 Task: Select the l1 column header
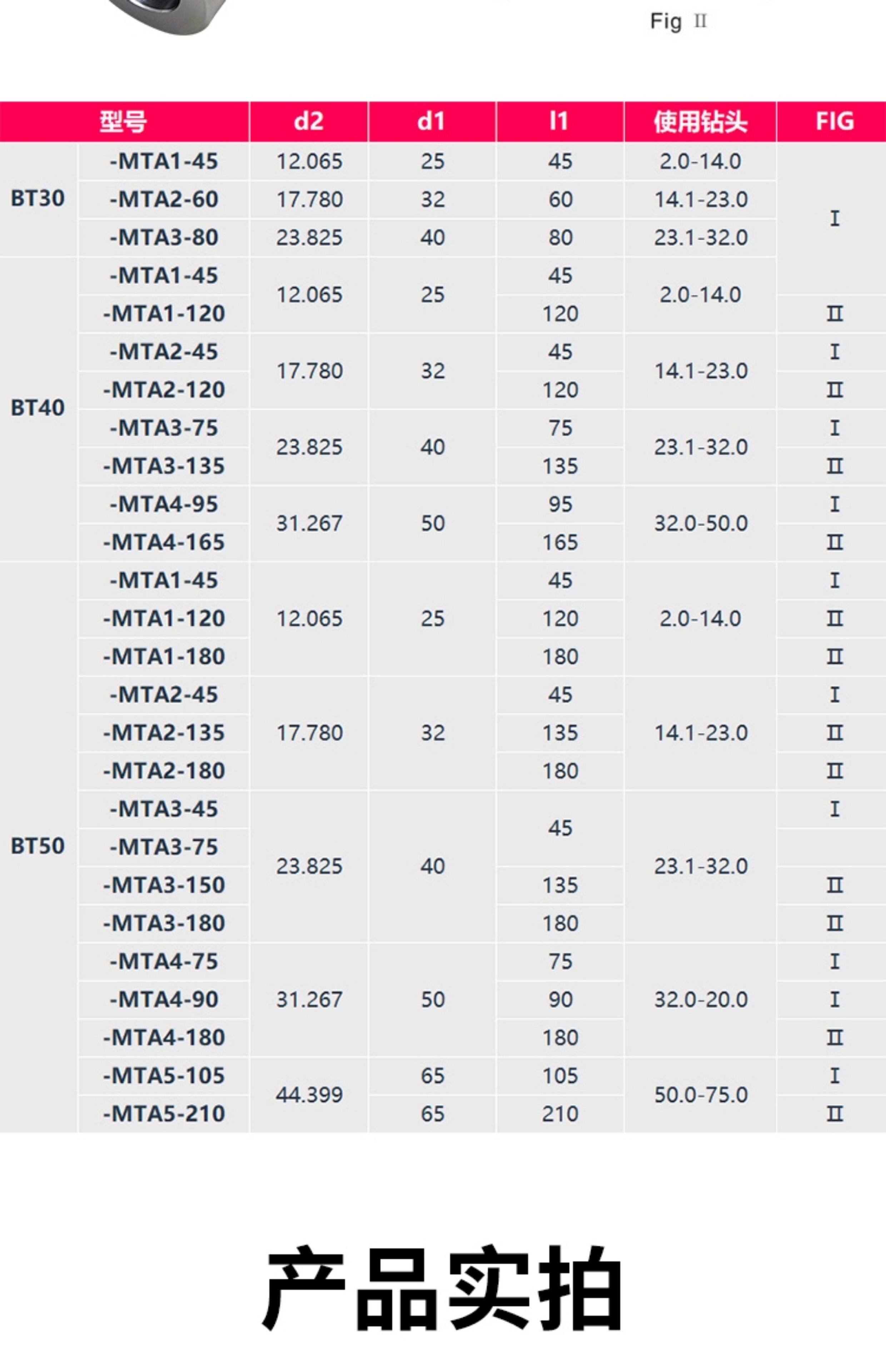(559, 121)
